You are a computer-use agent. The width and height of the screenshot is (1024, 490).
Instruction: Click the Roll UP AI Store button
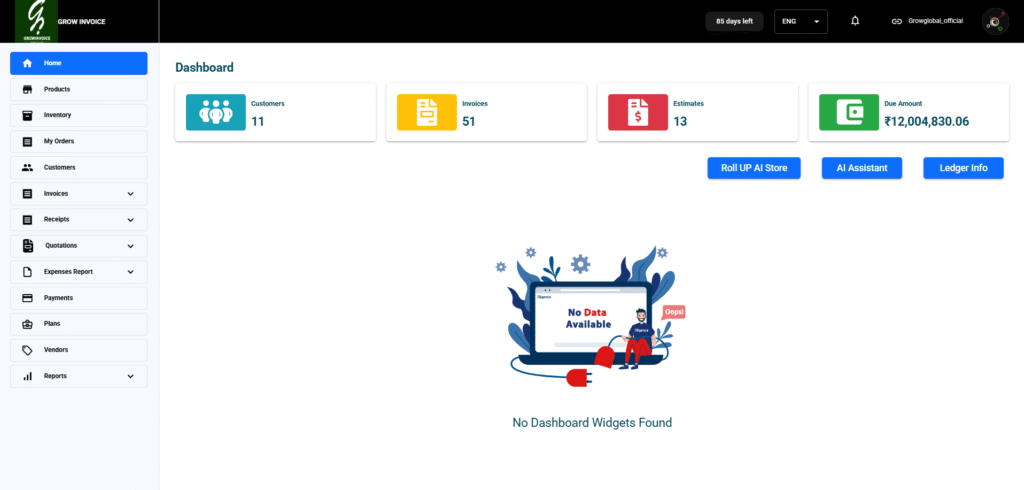(754, 168)
